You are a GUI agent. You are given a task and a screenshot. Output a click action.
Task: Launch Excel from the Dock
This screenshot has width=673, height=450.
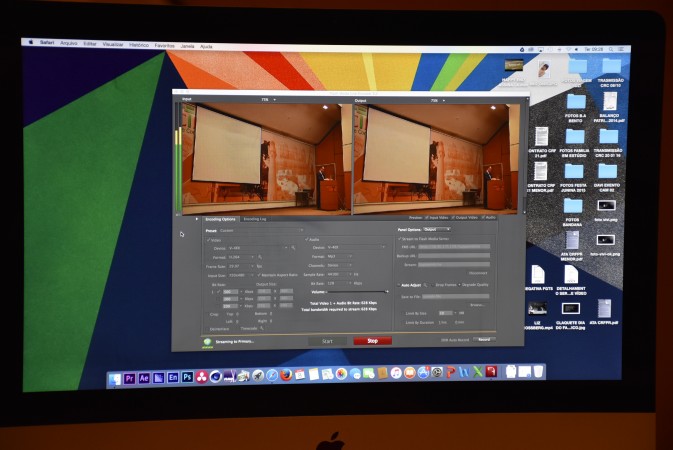pos(478,371)
